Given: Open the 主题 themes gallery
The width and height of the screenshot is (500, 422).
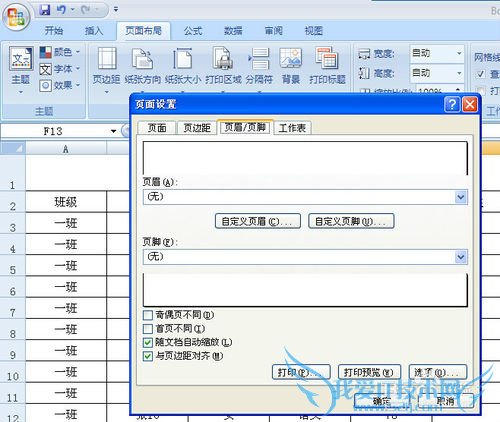Looking at the screenshot, I should pyautogui.click(x=21, y=69).
